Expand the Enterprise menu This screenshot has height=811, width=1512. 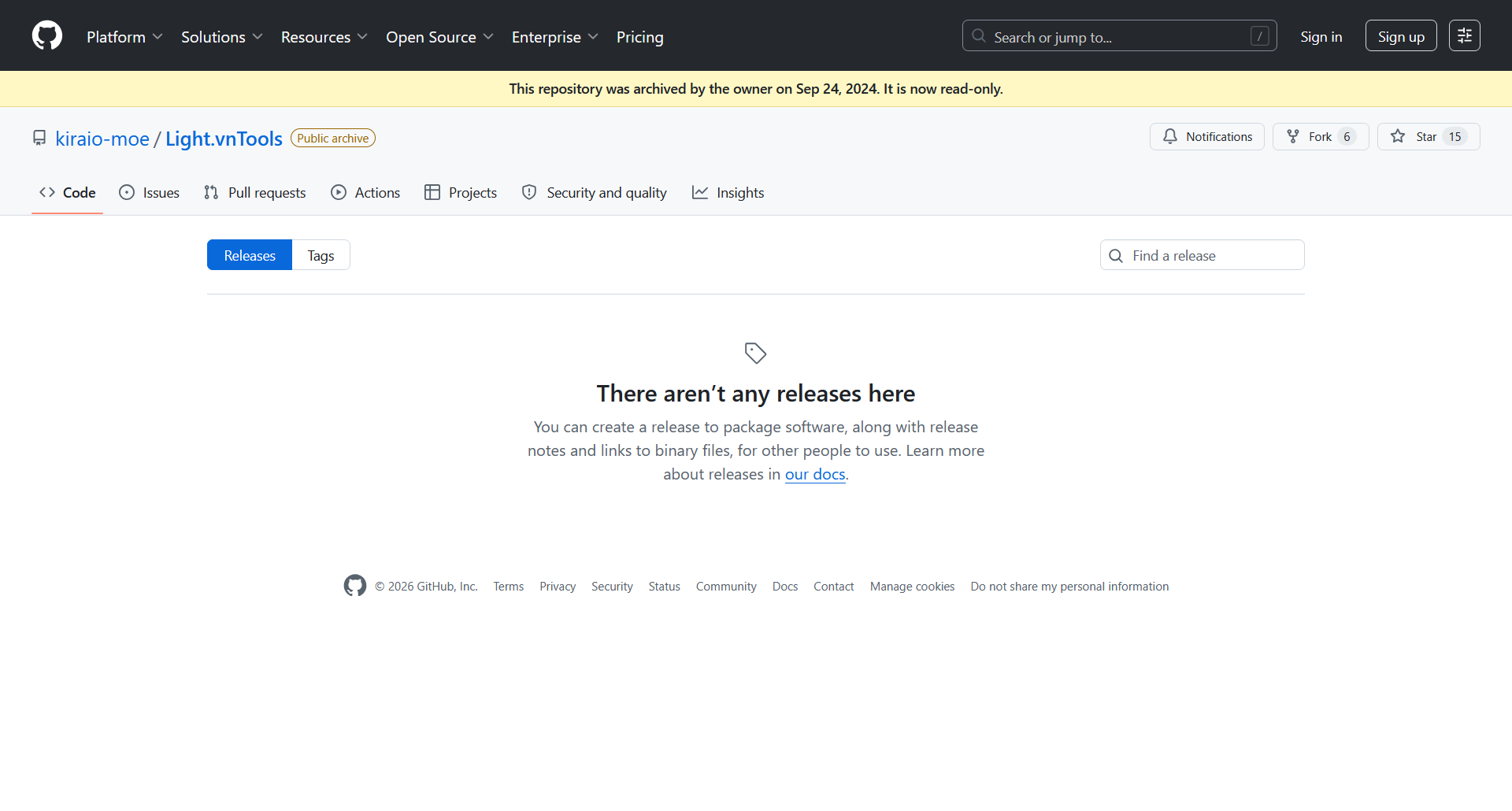click(x=554, y=37)
